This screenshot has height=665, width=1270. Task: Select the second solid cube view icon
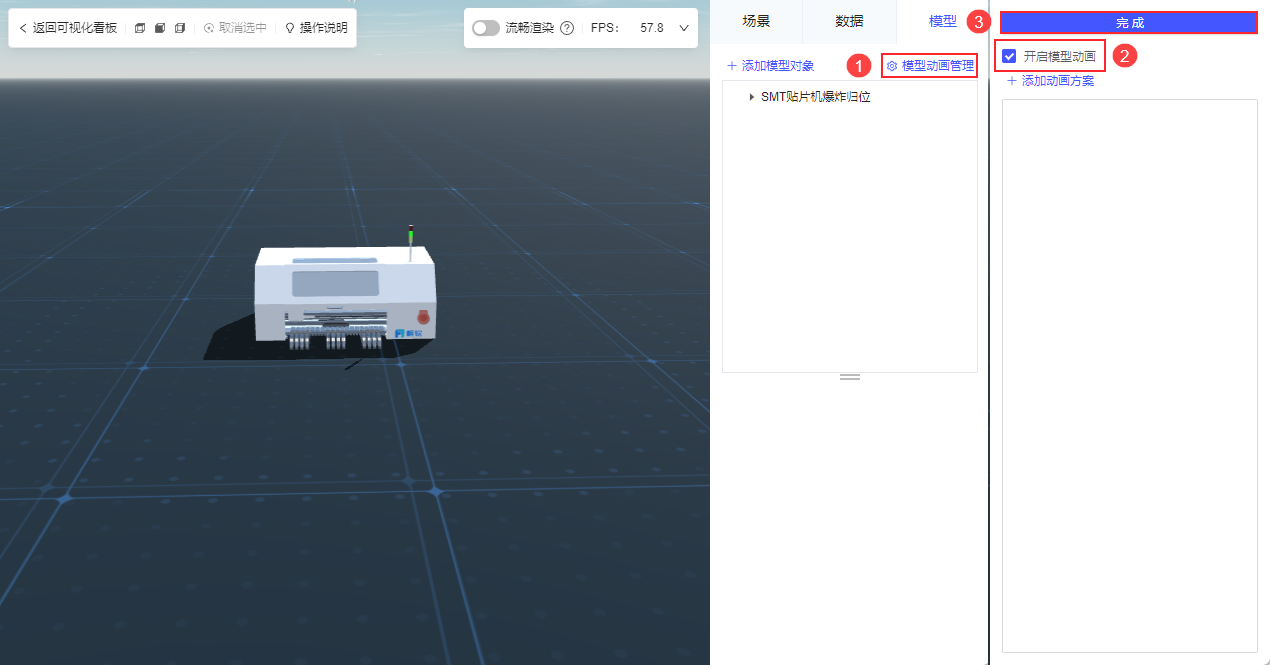tap(160, 28)
